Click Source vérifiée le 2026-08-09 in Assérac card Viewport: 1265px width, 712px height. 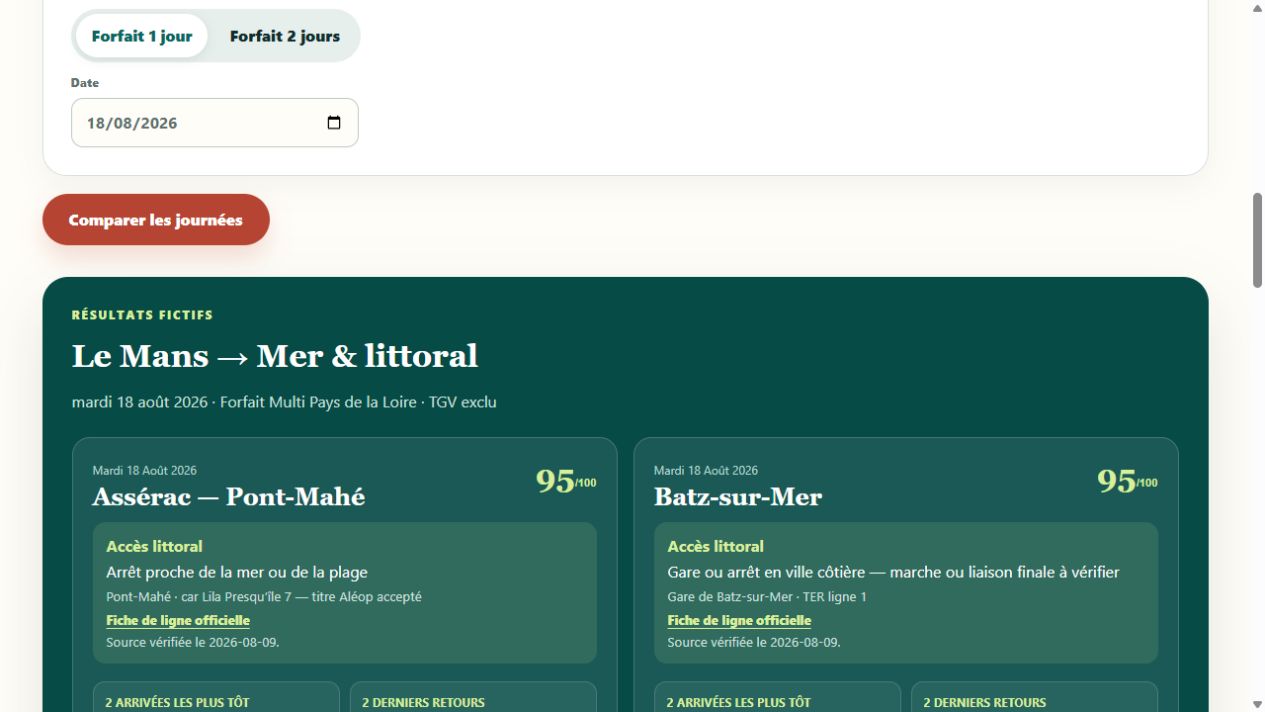coord(192,642)
